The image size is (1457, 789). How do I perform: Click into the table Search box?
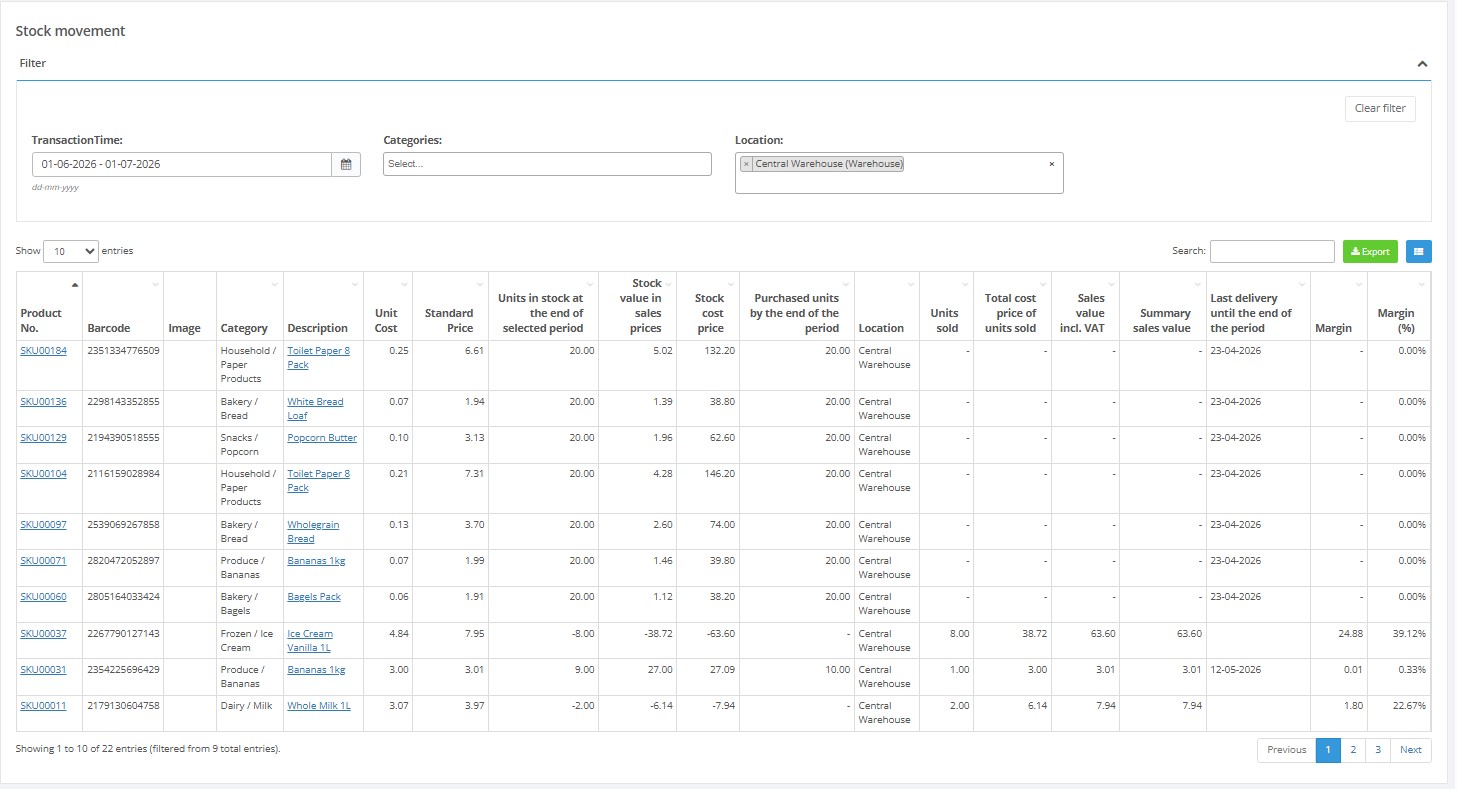click(x=1272, y=251)
